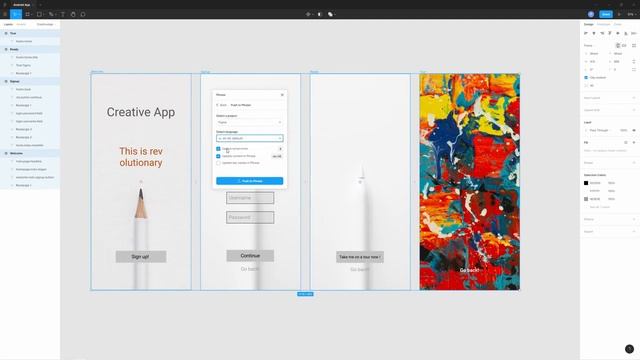This screenshot has width=640, height=360.
Task: Select the abstract painting image in Tour frame
Action: pos(469,182)
